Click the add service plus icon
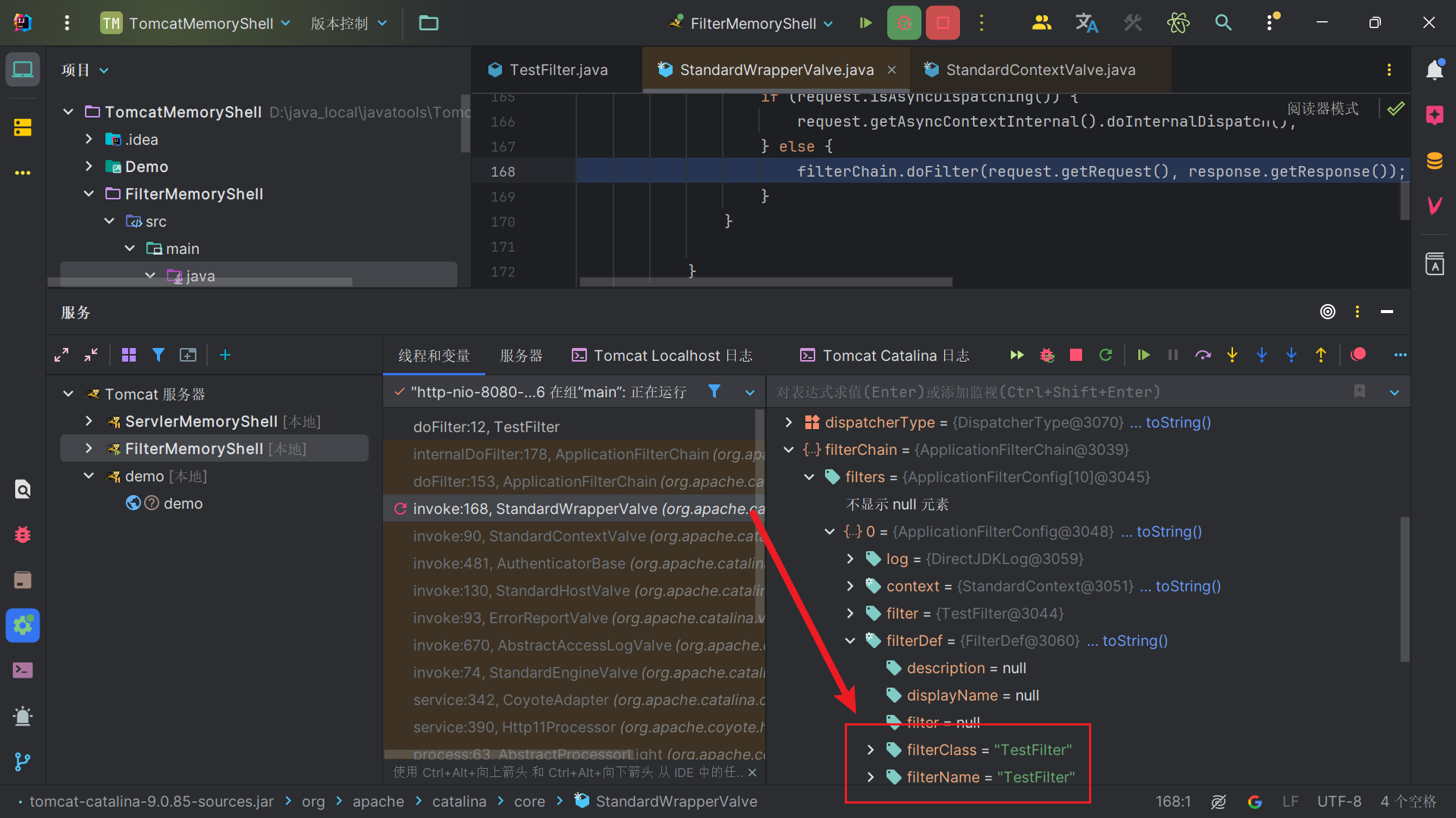The height and width of the screenshot is (818, 1456). [224, 355]
